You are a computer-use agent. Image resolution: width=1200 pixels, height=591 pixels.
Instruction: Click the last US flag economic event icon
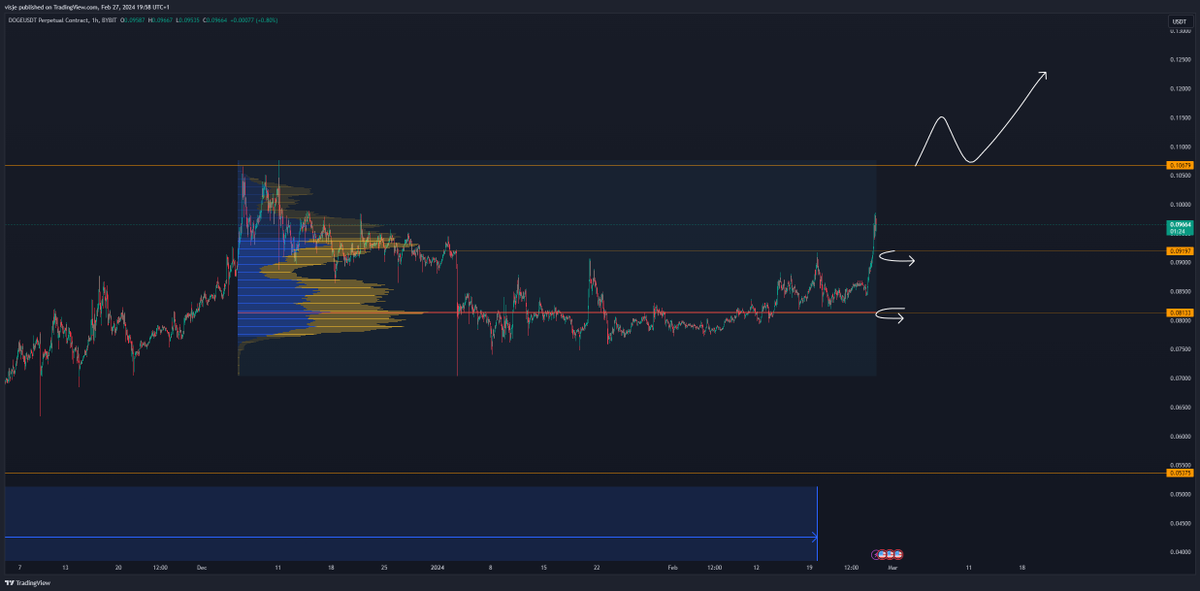[x=896, y=553]
